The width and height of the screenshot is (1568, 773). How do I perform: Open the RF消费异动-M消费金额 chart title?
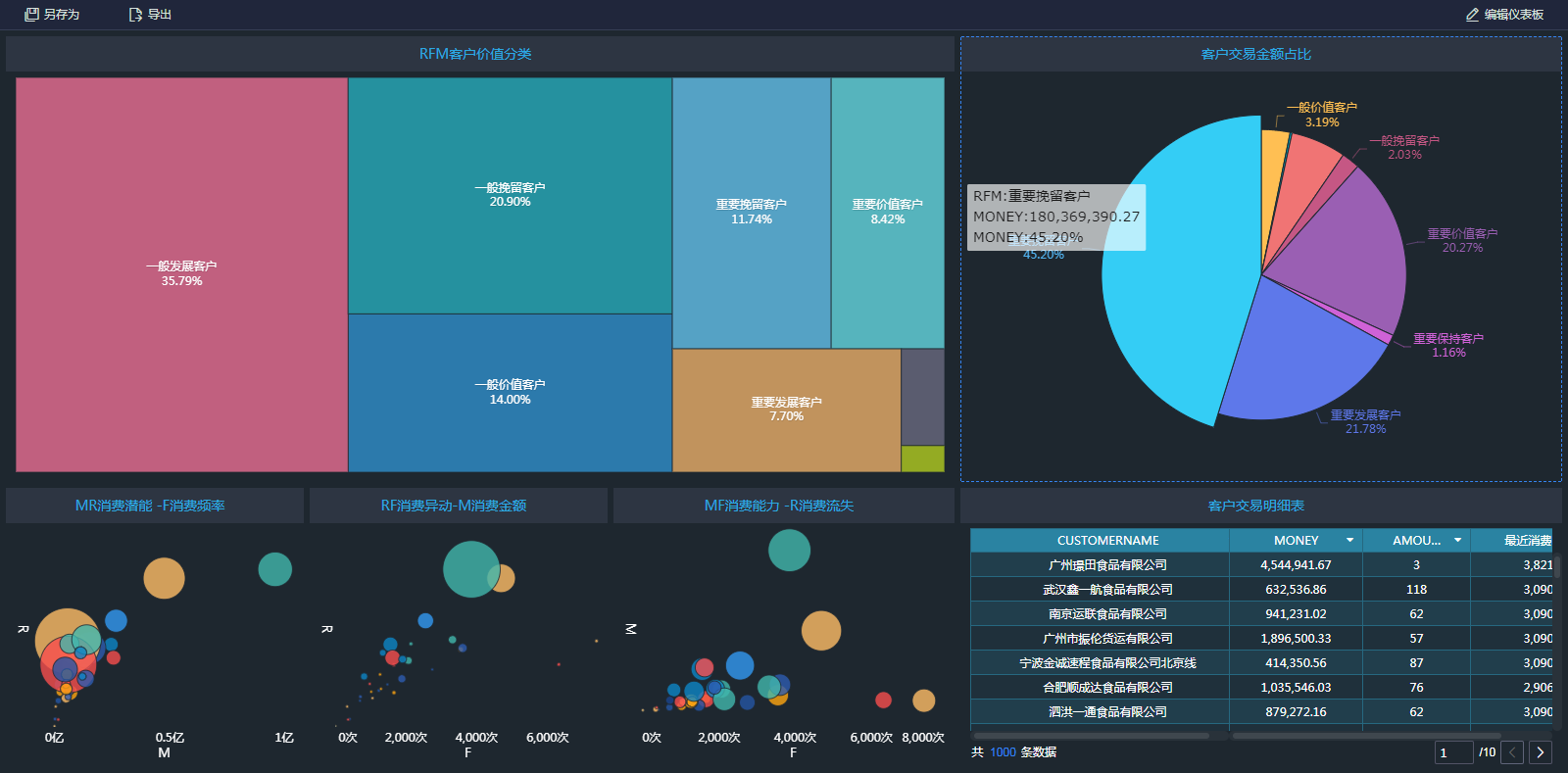coord(454,506)
